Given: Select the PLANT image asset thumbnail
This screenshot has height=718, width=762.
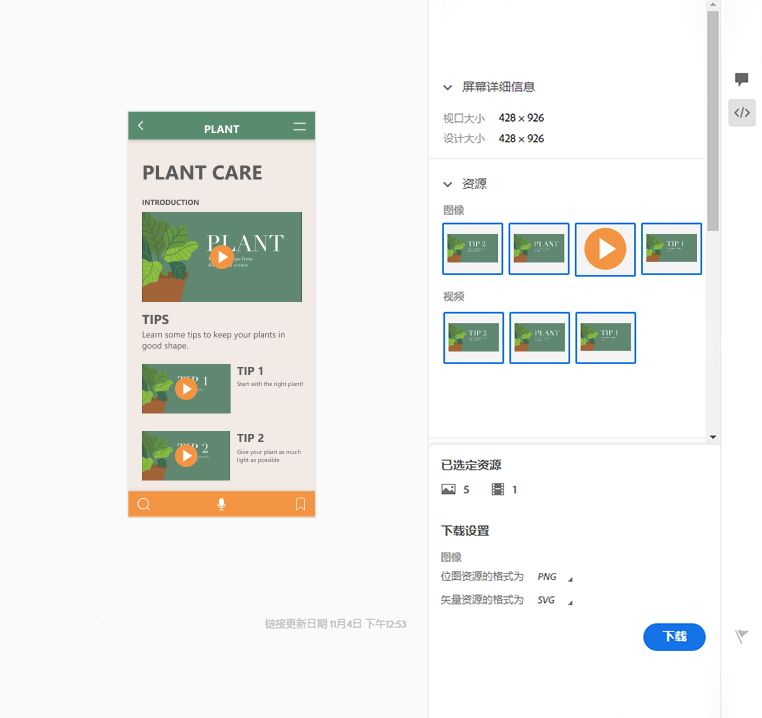Looking at the screenshot, I should click(x=539, y=249).
